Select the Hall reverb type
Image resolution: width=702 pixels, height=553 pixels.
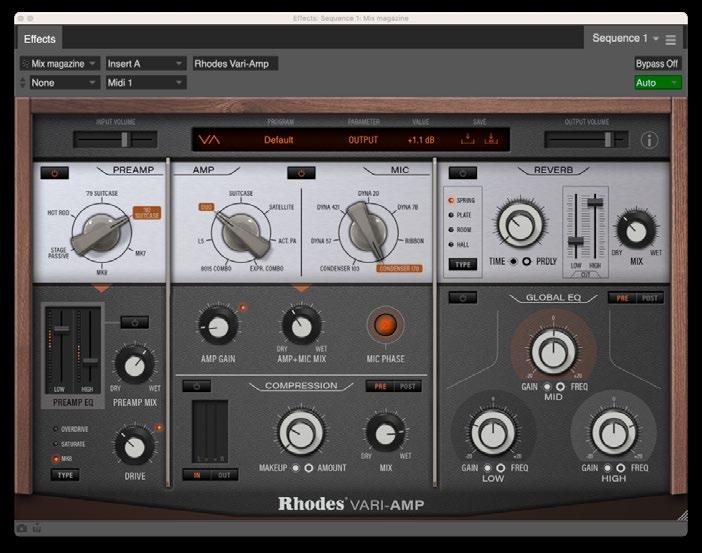point(459,244)
